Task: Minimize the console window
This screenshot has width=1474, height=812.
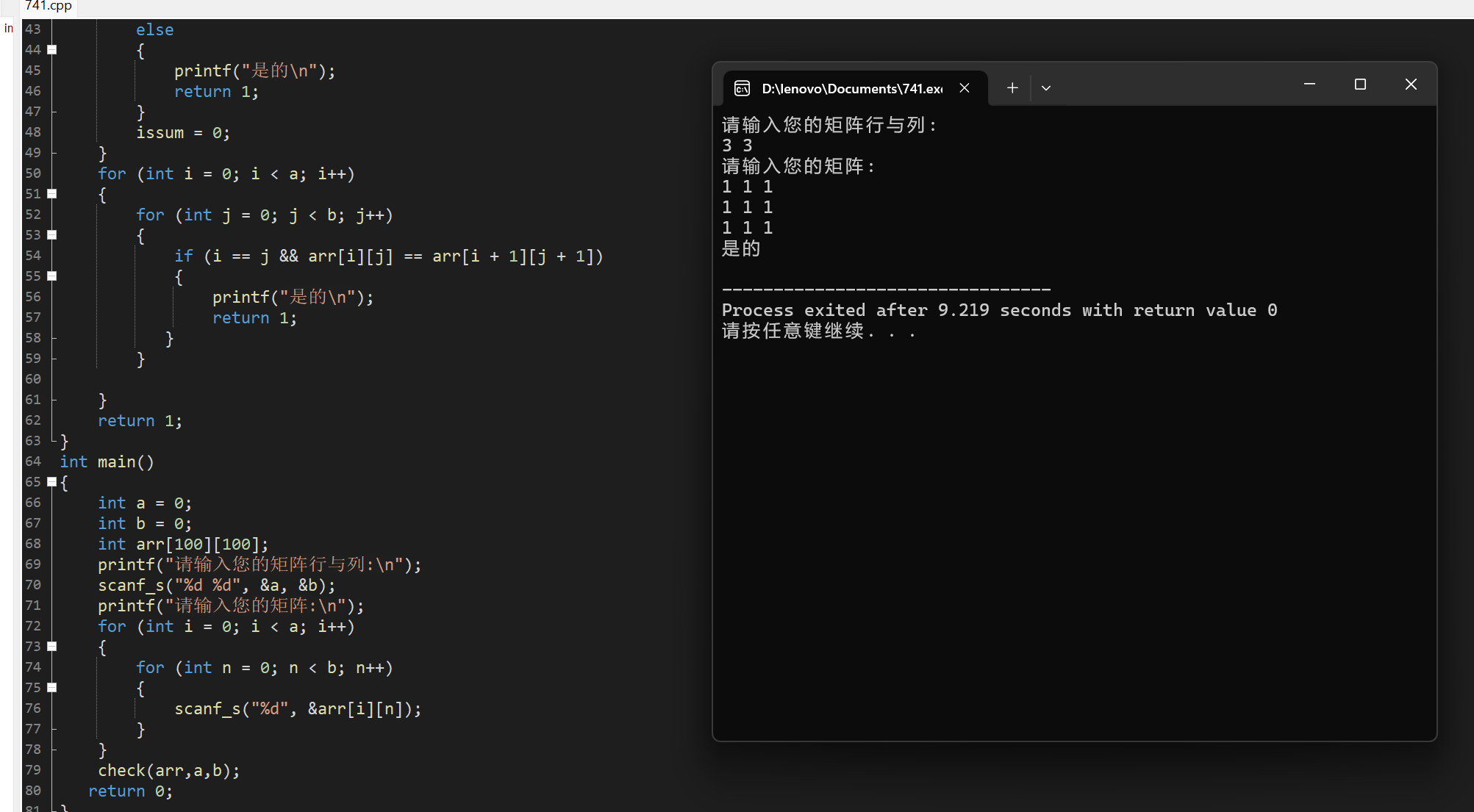Action: pyautogui.click(x=1309, y=85)
